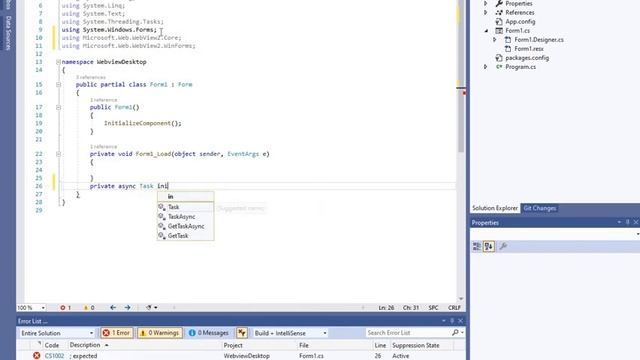Expand the Program.cs node

tap(486, 67)
